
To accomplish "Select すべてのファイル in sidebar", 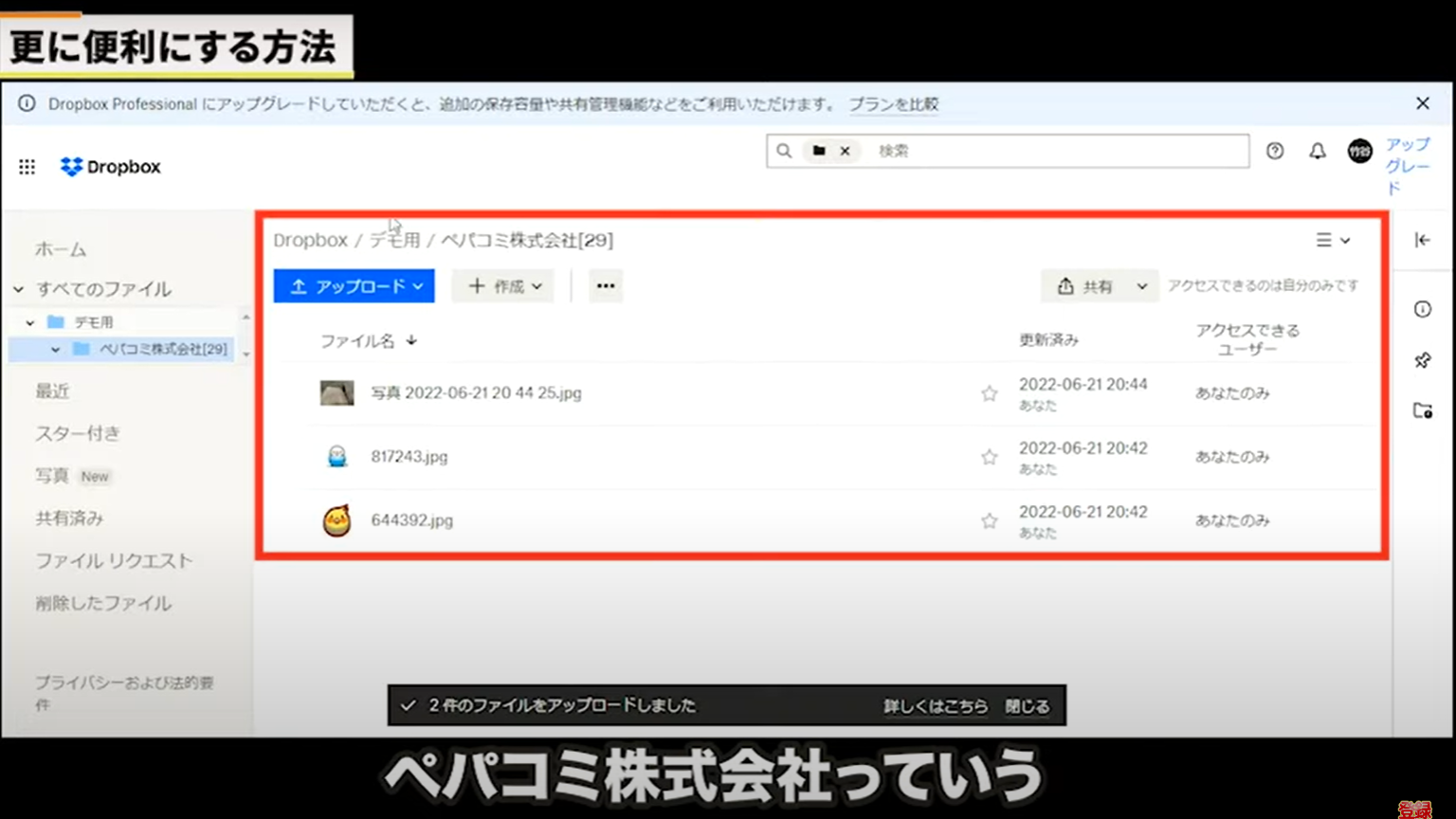I will pyautogui.click(x=103, y=289).
